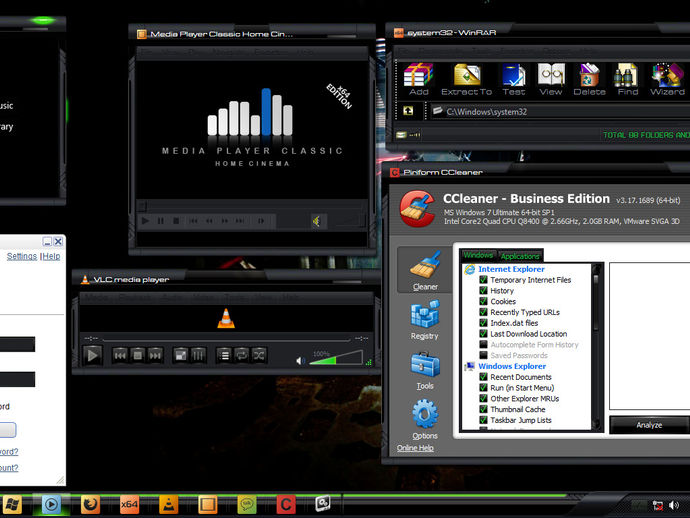The image size is (690, 518).
Task: Click Extract To in WinRAR toolbar
Action: (466, 79)
